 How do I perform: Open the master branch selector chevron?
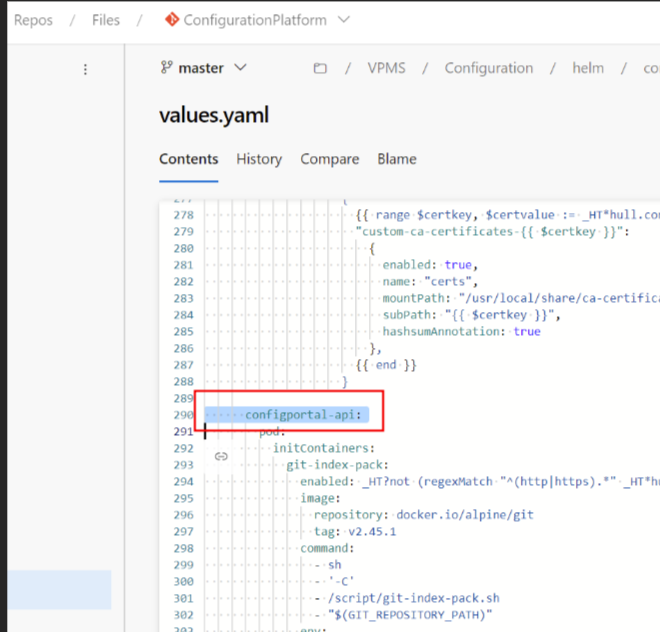240,68
